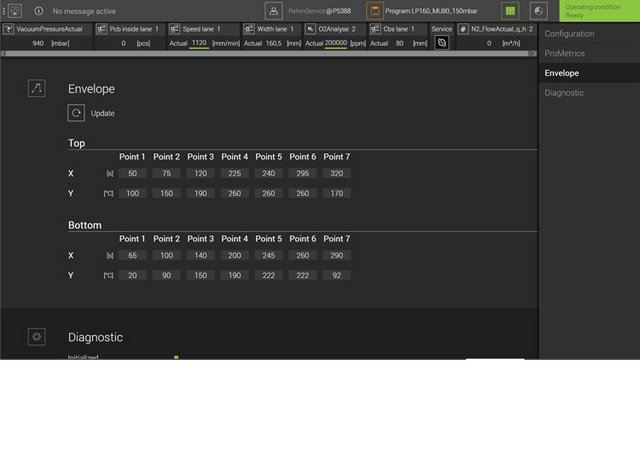Switch to the ProMetrics tab
Viewport: 640px width, 469px height.
(565, 53)
